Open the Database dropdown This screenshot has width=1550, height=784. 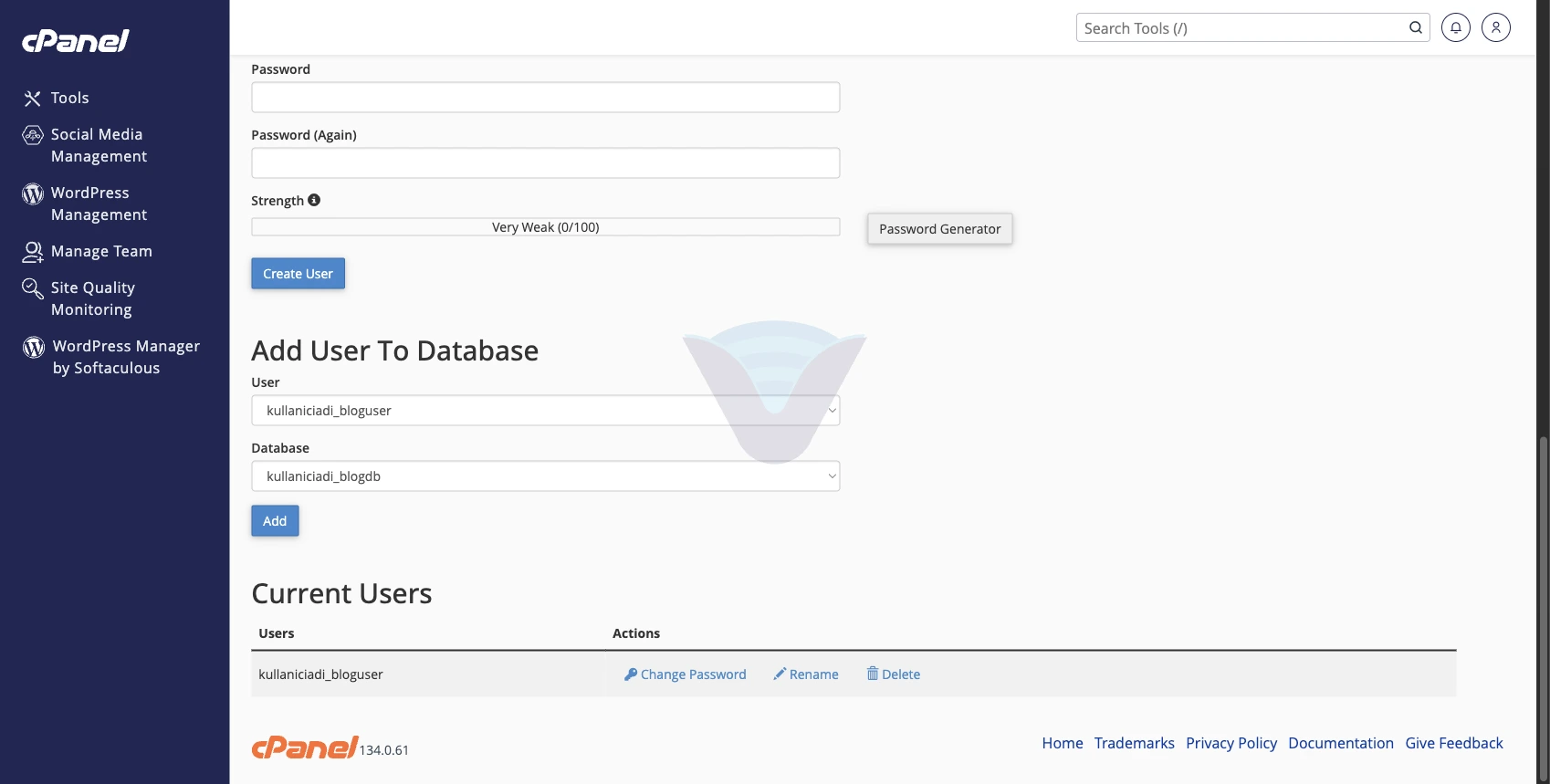546,476
